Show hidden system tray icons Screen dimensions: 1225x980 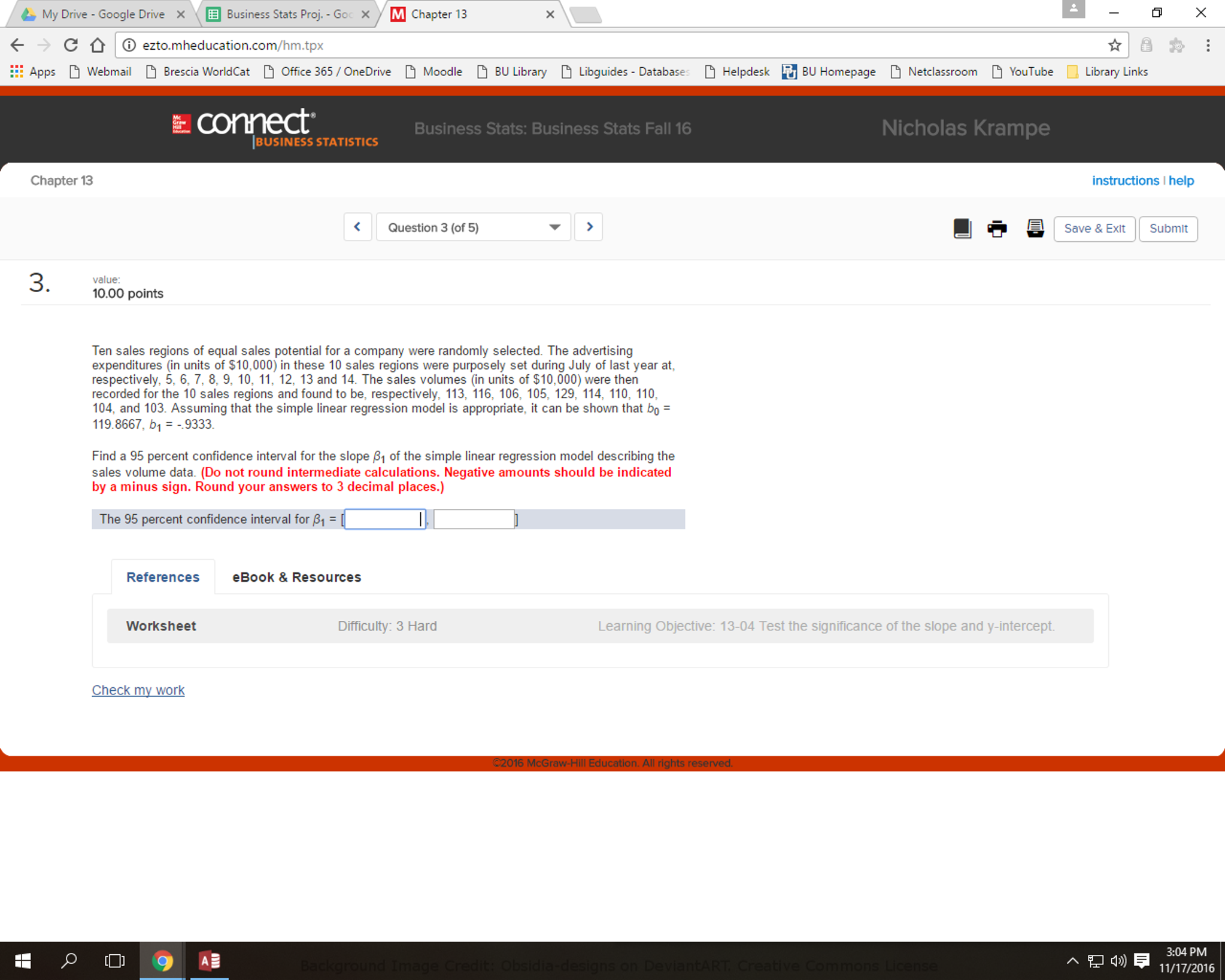(1072, 961)
